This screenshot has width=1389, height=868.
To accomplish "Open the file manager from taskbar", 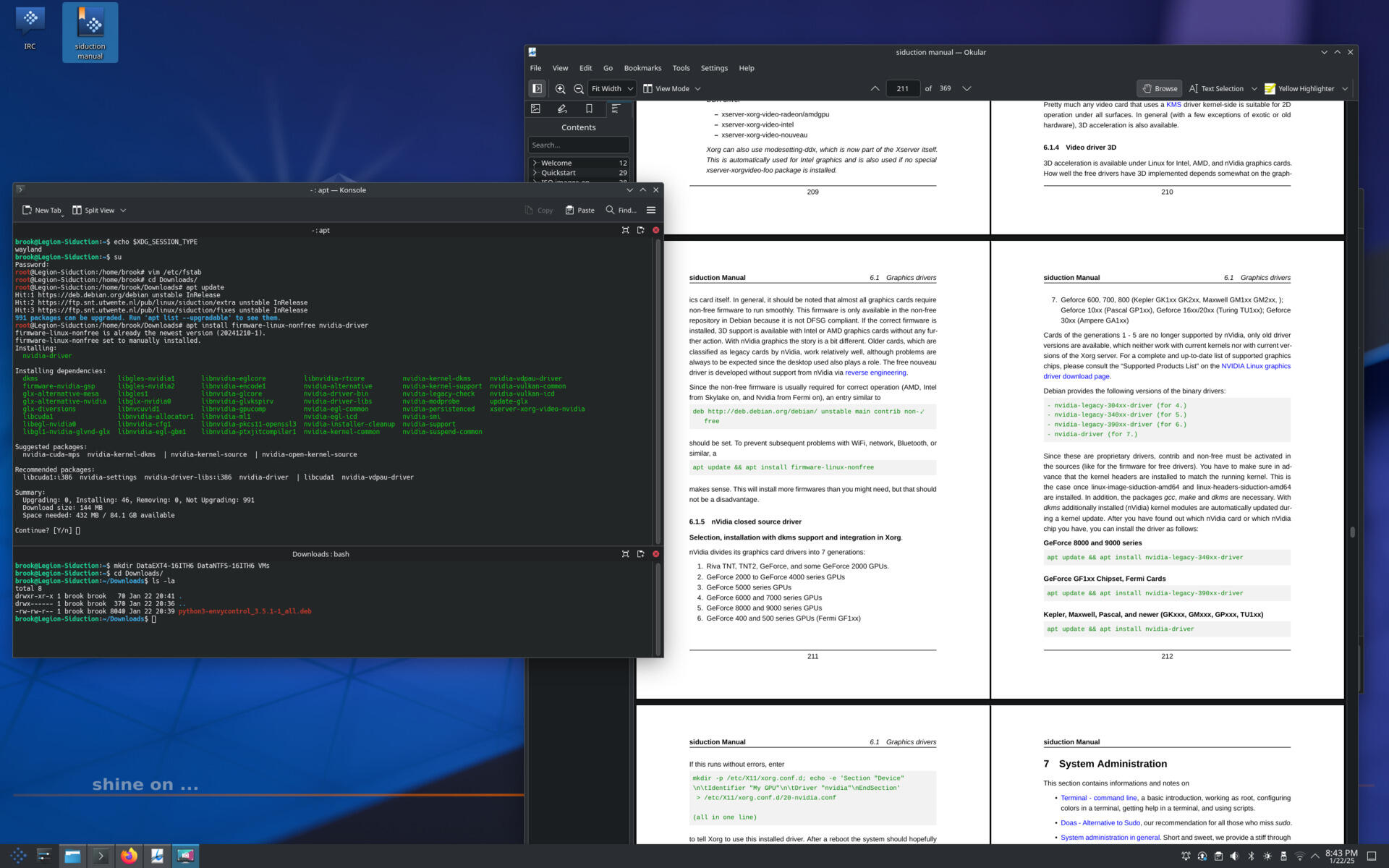I will [x=72, y=856].
